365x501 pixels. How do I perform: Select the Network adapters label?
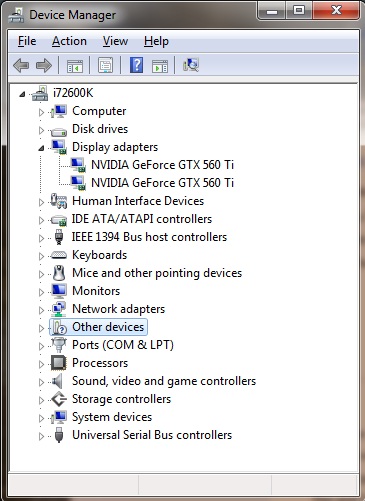118,309
